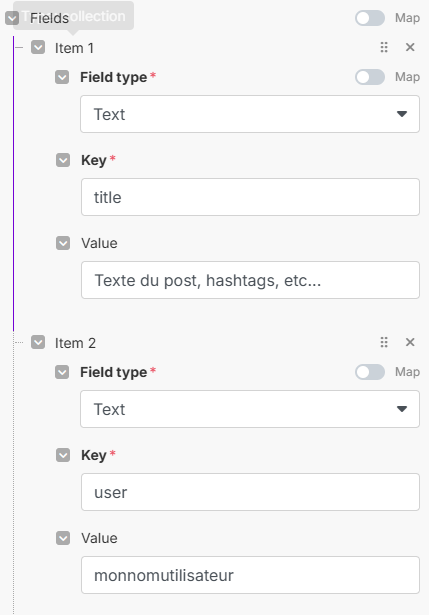This screenshot has width=429, height=615.
Task: Collapse Item 2 with its chevron
Action: tap(38, 342)
